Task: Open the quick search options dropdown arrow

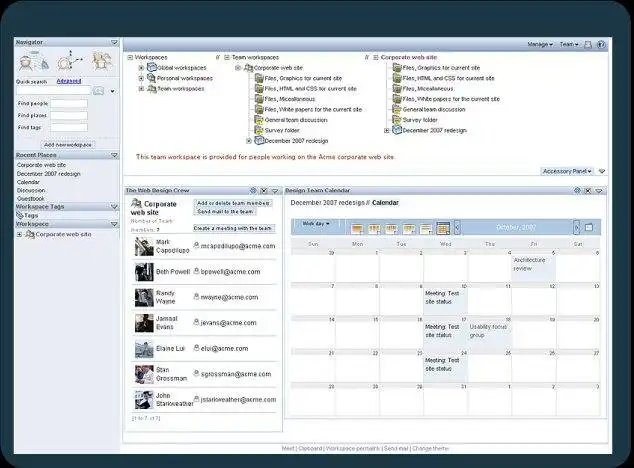Action: (x=112, y=91)
